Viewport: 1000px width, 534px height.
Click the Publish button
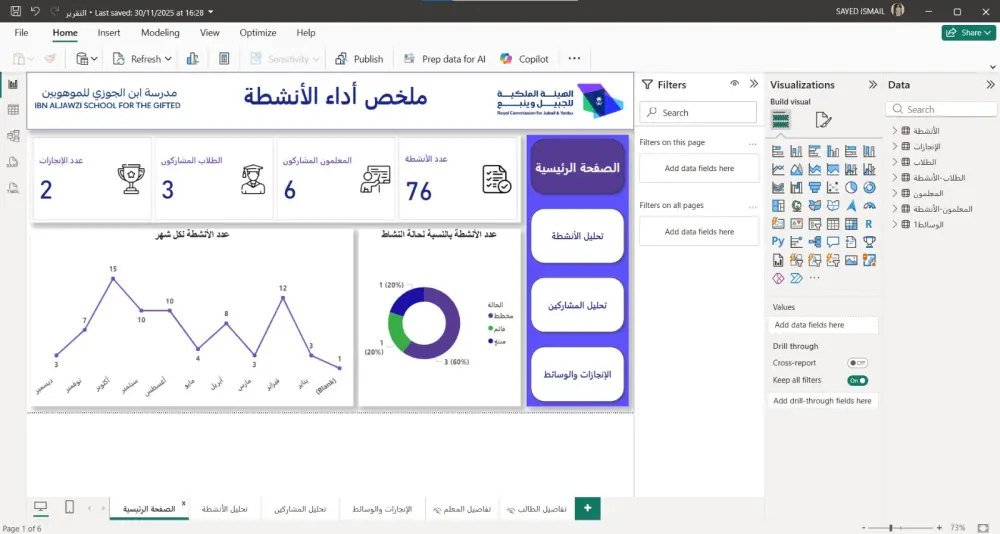[x=359, y=59]
